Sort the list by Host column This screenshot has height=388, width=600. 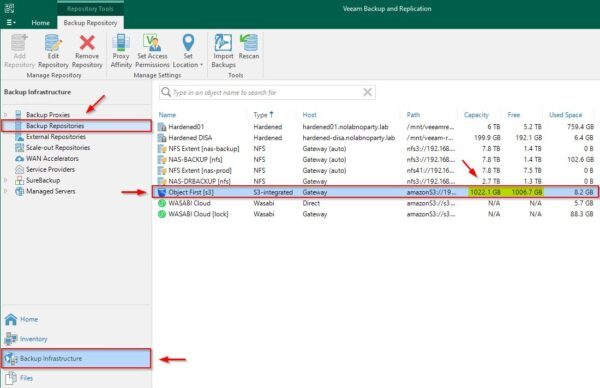[309, 115]
